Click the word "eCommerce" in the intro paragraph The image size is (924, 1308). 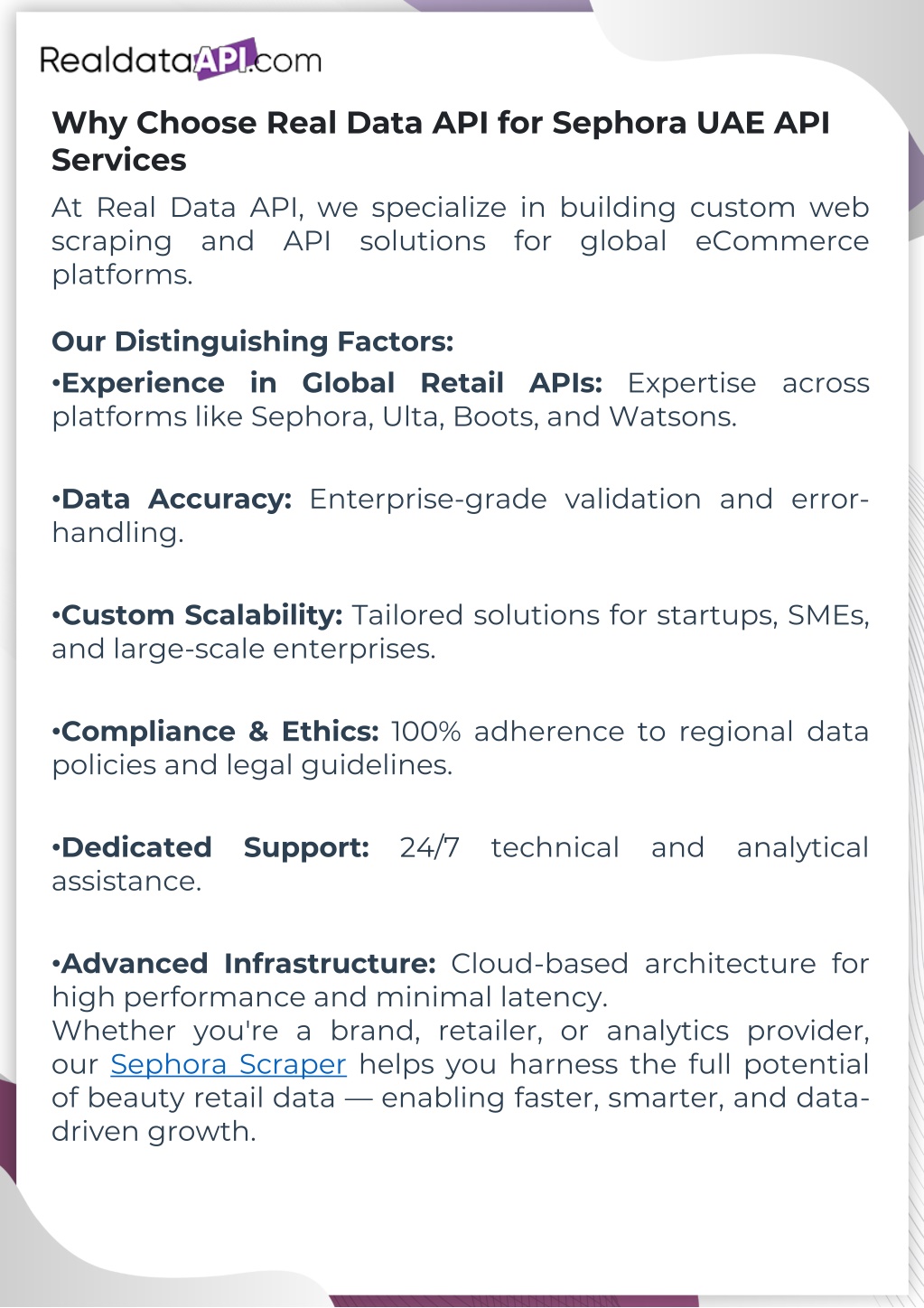point(781,241)
